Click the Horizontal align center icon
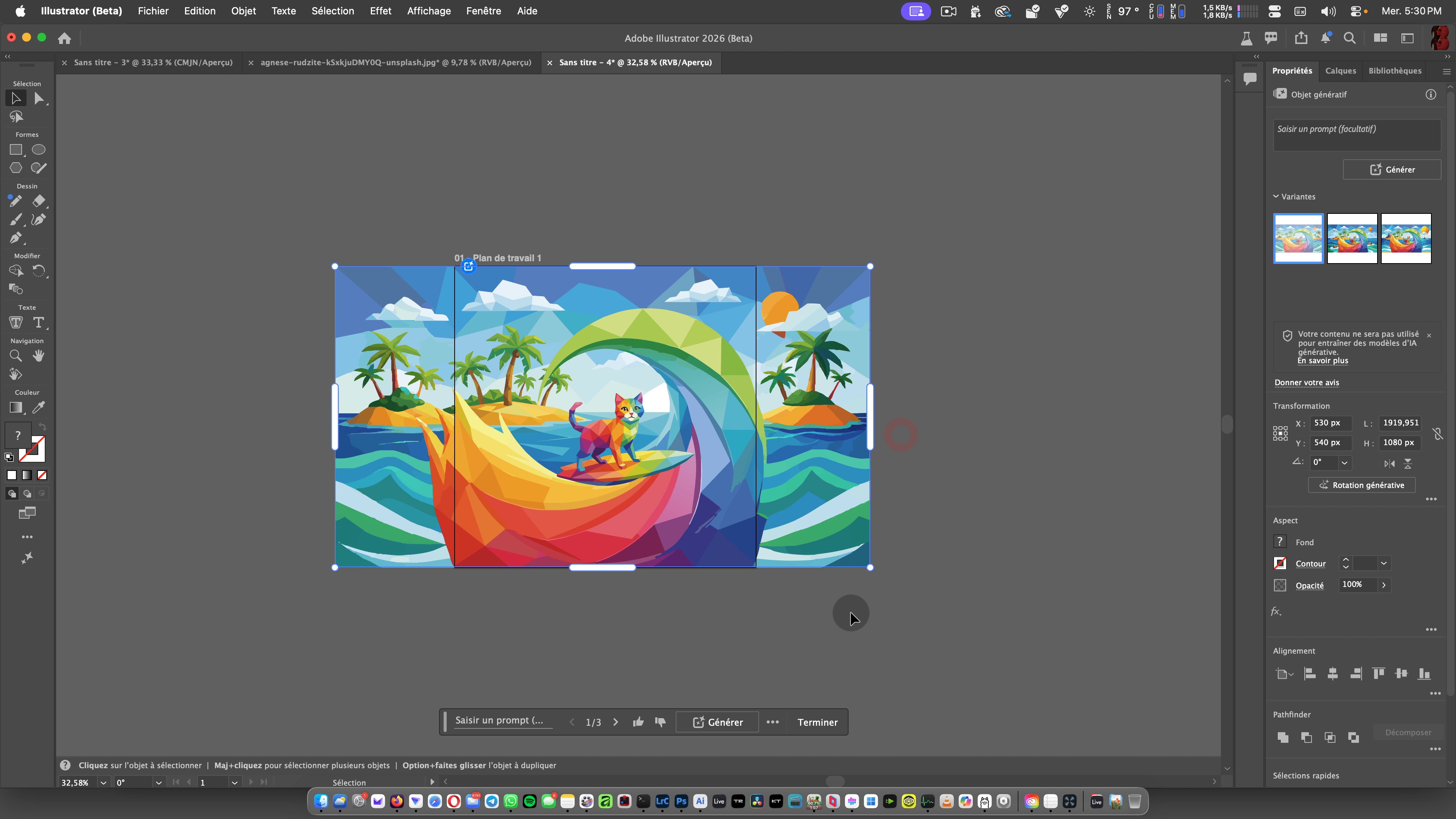Screen dimensions: 1456x819 (x=1332, y=674)
